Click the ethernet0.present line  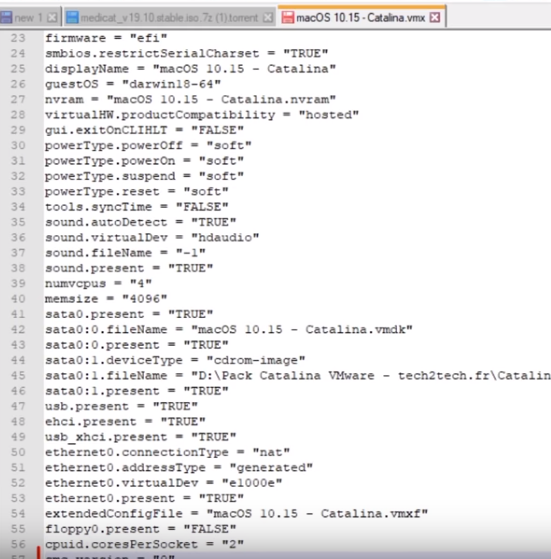144,498
